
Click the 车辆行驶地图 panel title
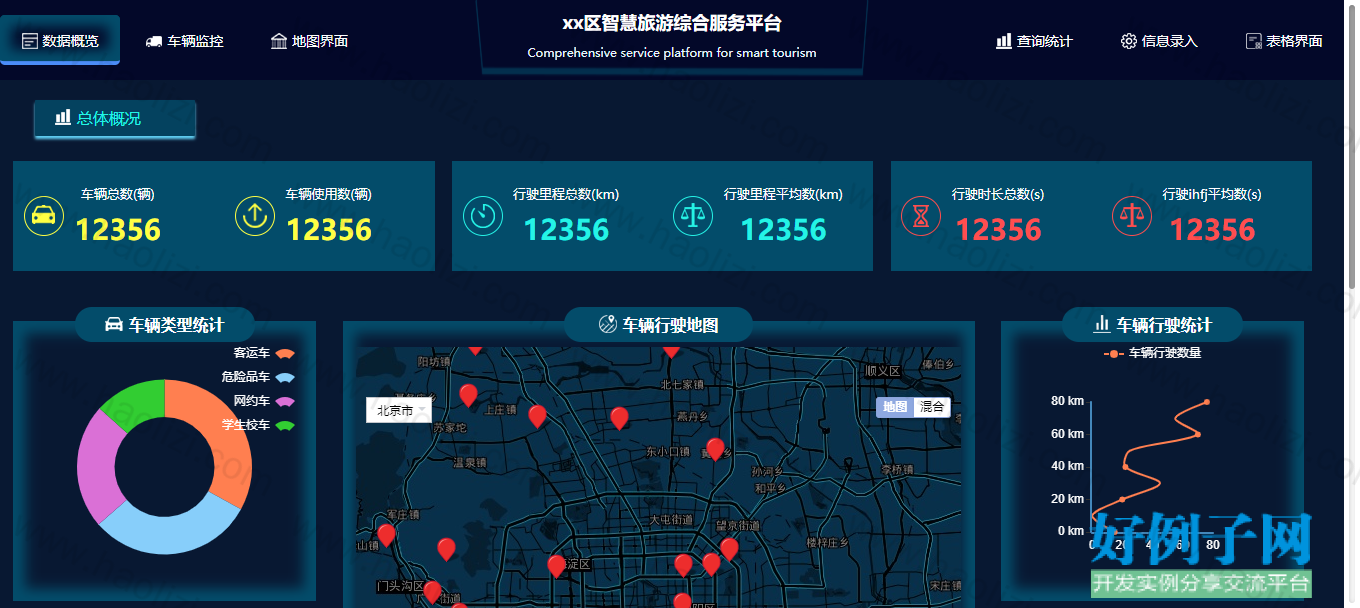[670, 325]
